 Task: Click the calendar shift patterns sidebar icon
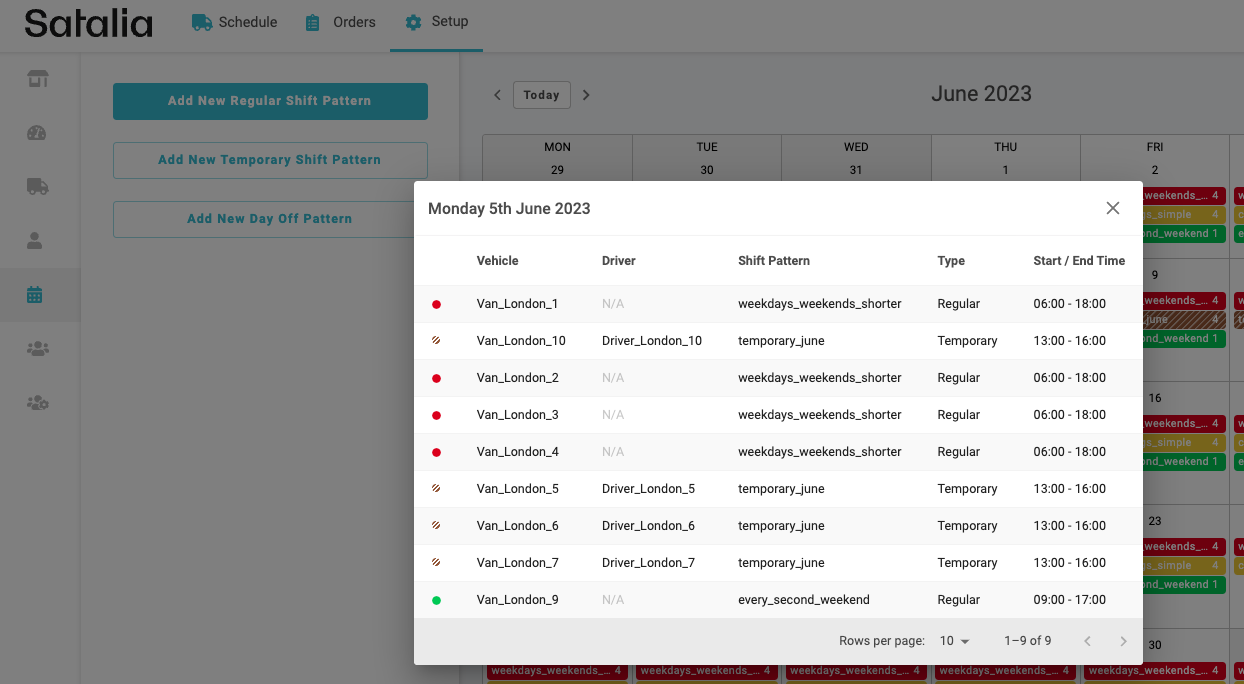[x=36, y=295]
